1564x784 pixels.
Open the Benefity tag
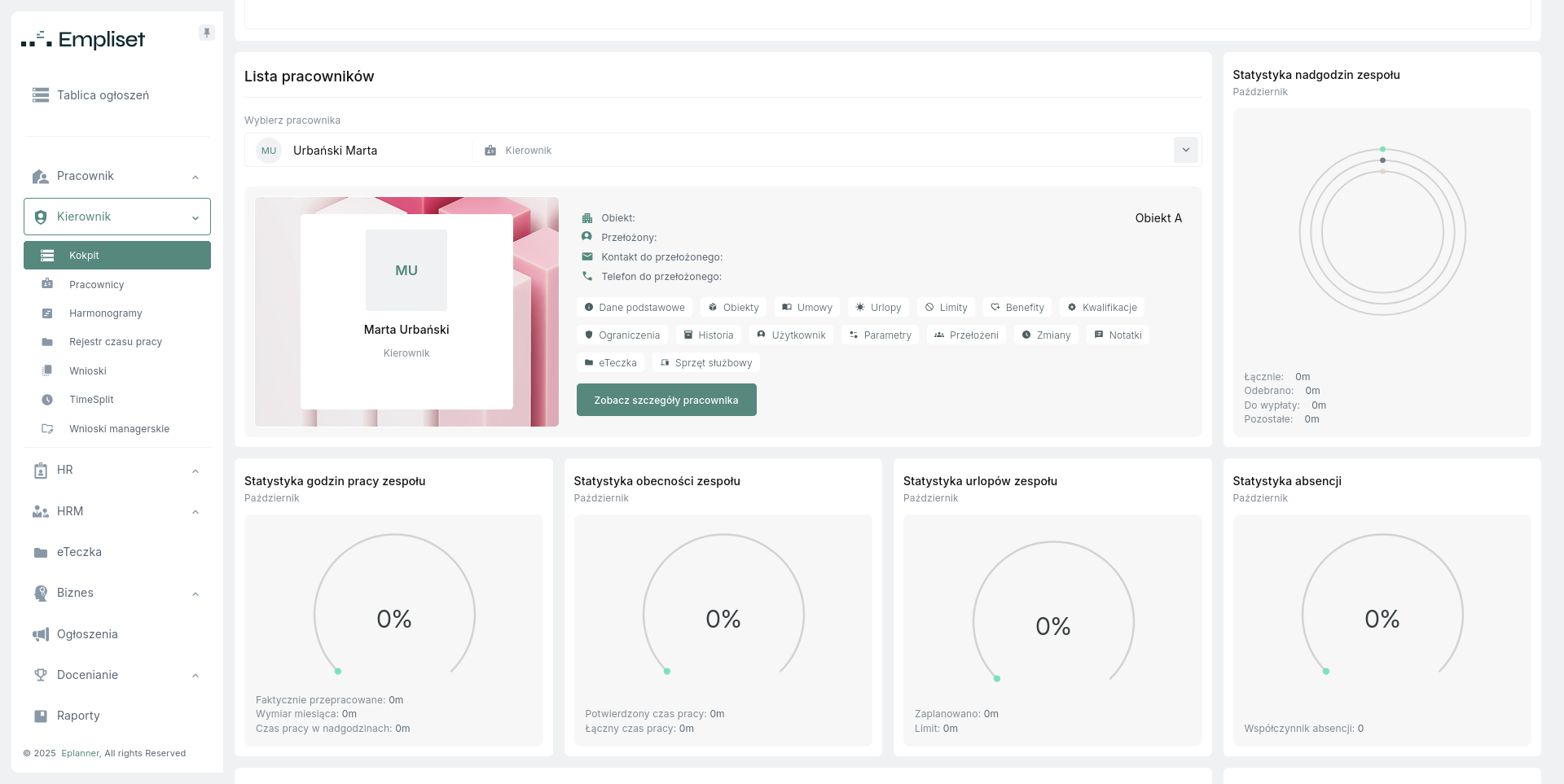pyautogui.click(x=1017, y=308)
